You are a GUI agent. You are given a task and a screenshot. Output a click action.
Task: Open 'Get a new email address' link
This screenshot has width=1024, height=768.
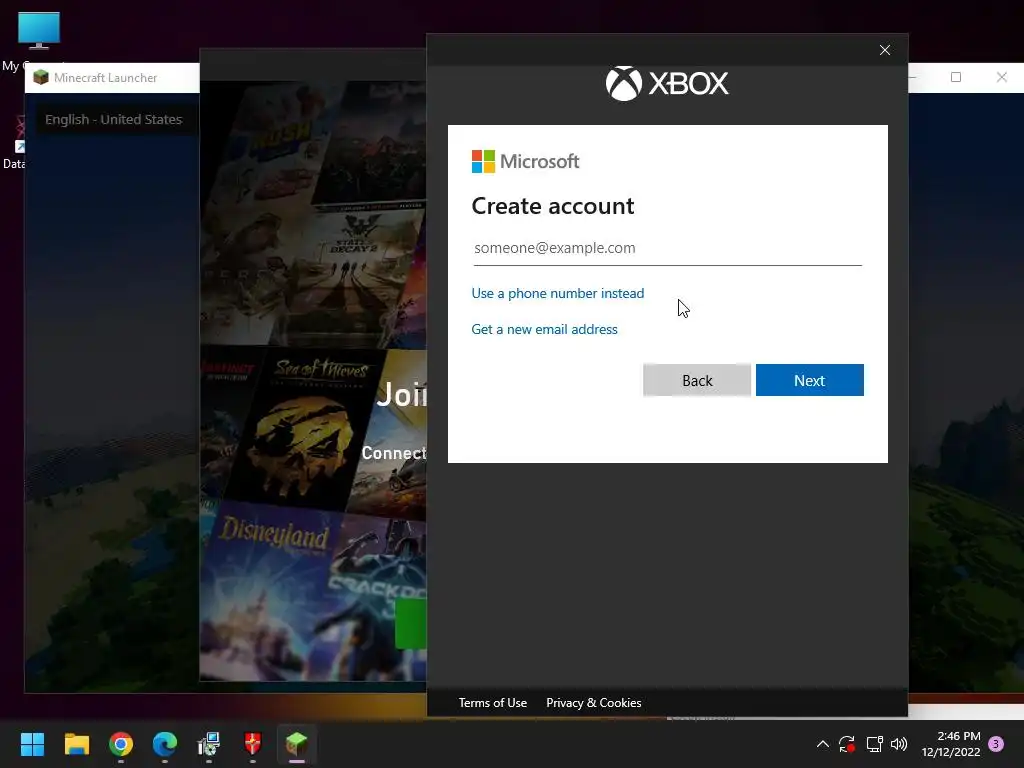click(544, 329)
